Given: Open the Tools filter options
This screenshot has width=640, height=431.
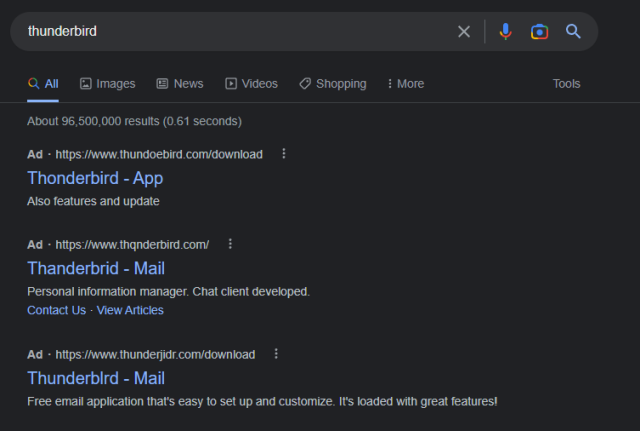Looking at the screenshot, I should click(566, 84).
